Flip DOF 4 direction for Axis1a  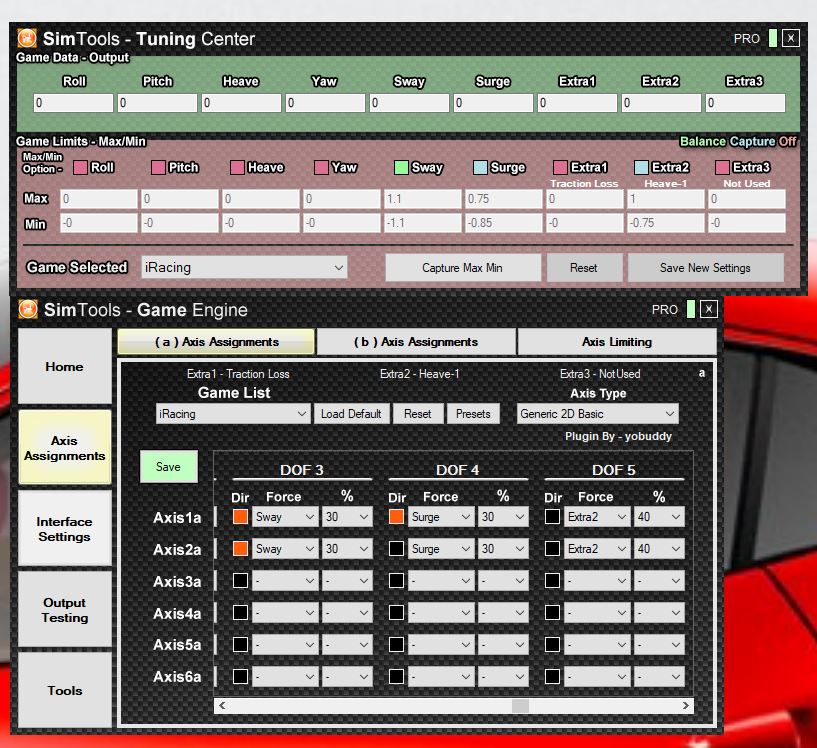[397, 517]
